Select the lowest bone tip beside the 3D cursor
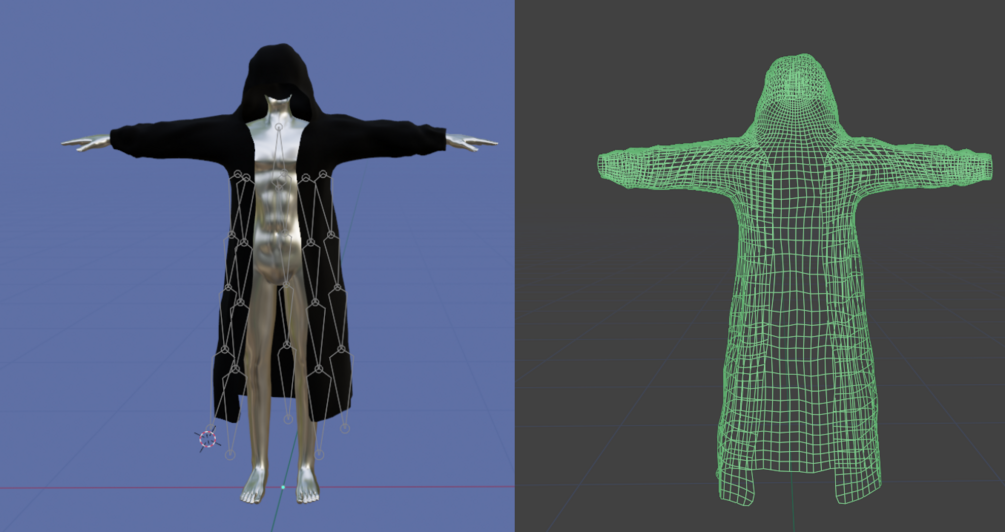Image resolution: width=1005 pixels, height=532 pixels. click(231, 454)
